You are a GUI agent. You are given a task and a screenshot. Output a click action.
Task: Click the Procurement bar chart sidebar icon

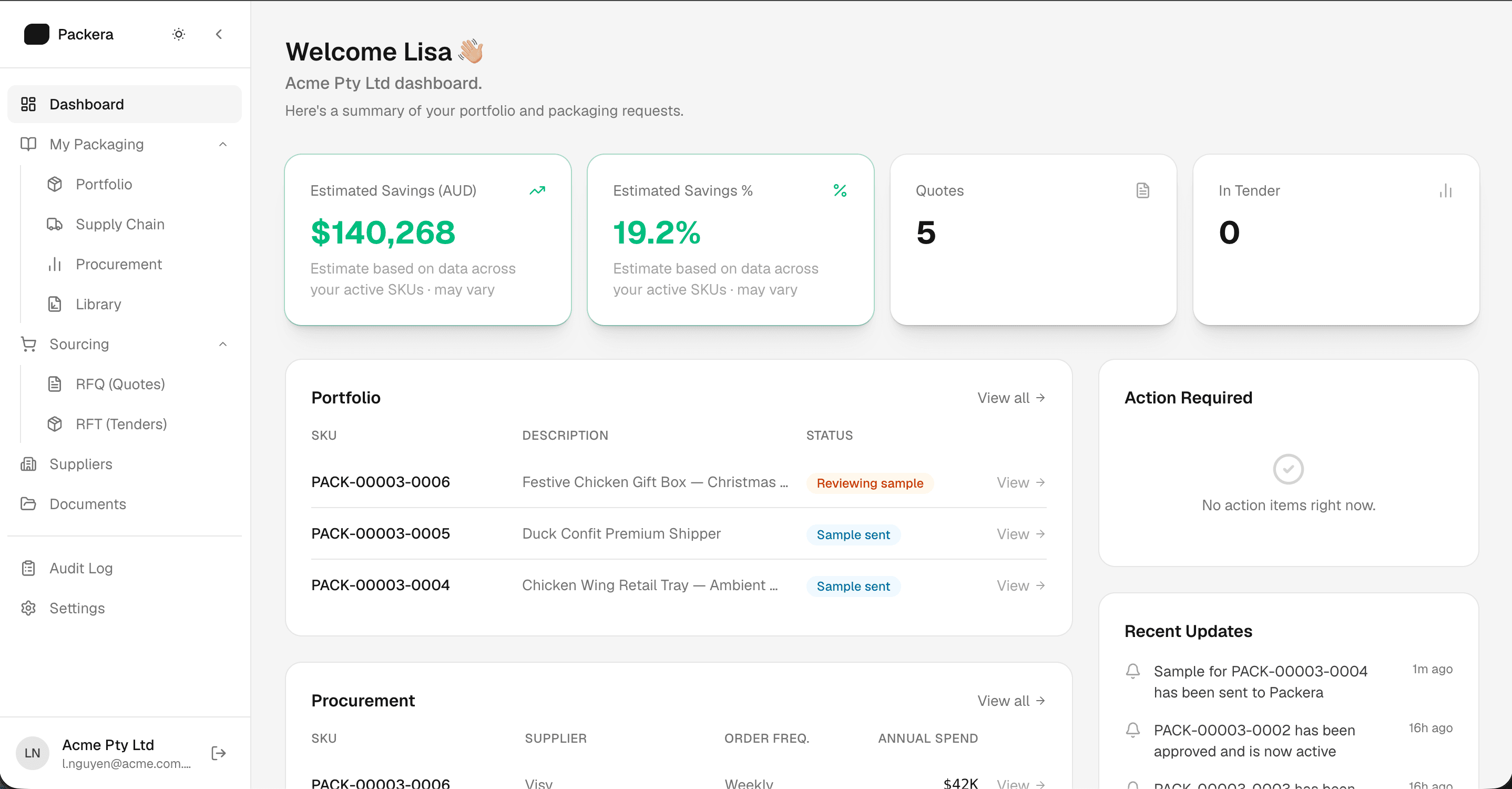point(55,264)
